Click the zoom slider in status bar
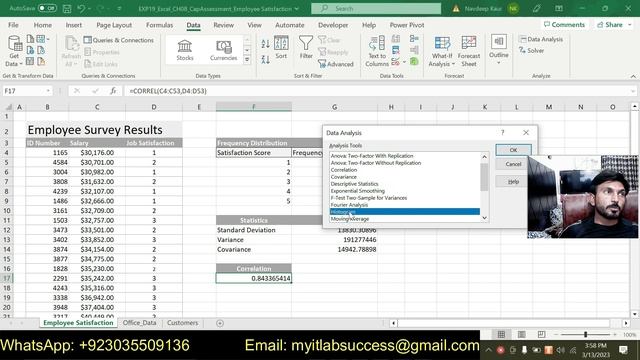Image resolution: width=640 pixels, height=360 pixels. 585,334
